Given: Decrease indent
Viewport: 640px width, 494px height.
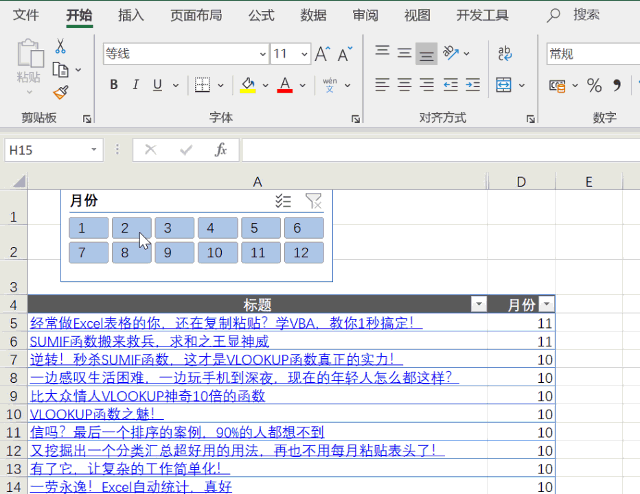Looking at the screenshot, I should [451, 85].
